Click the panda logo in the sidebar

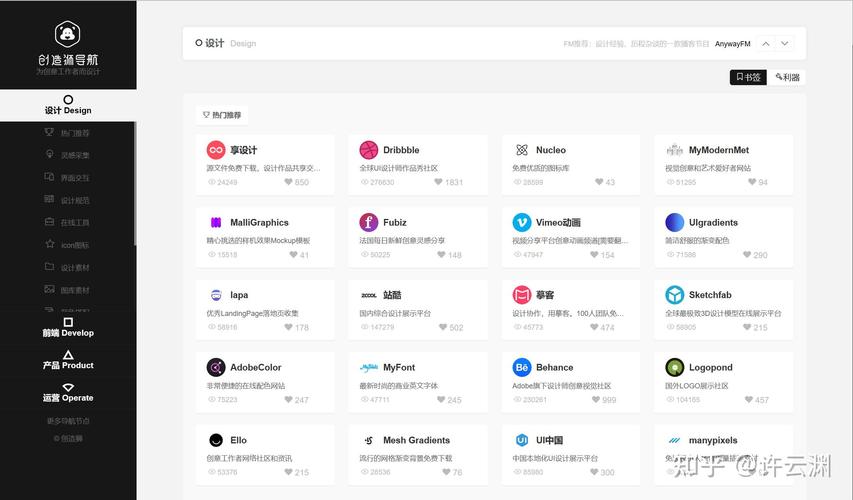[68, 34]
